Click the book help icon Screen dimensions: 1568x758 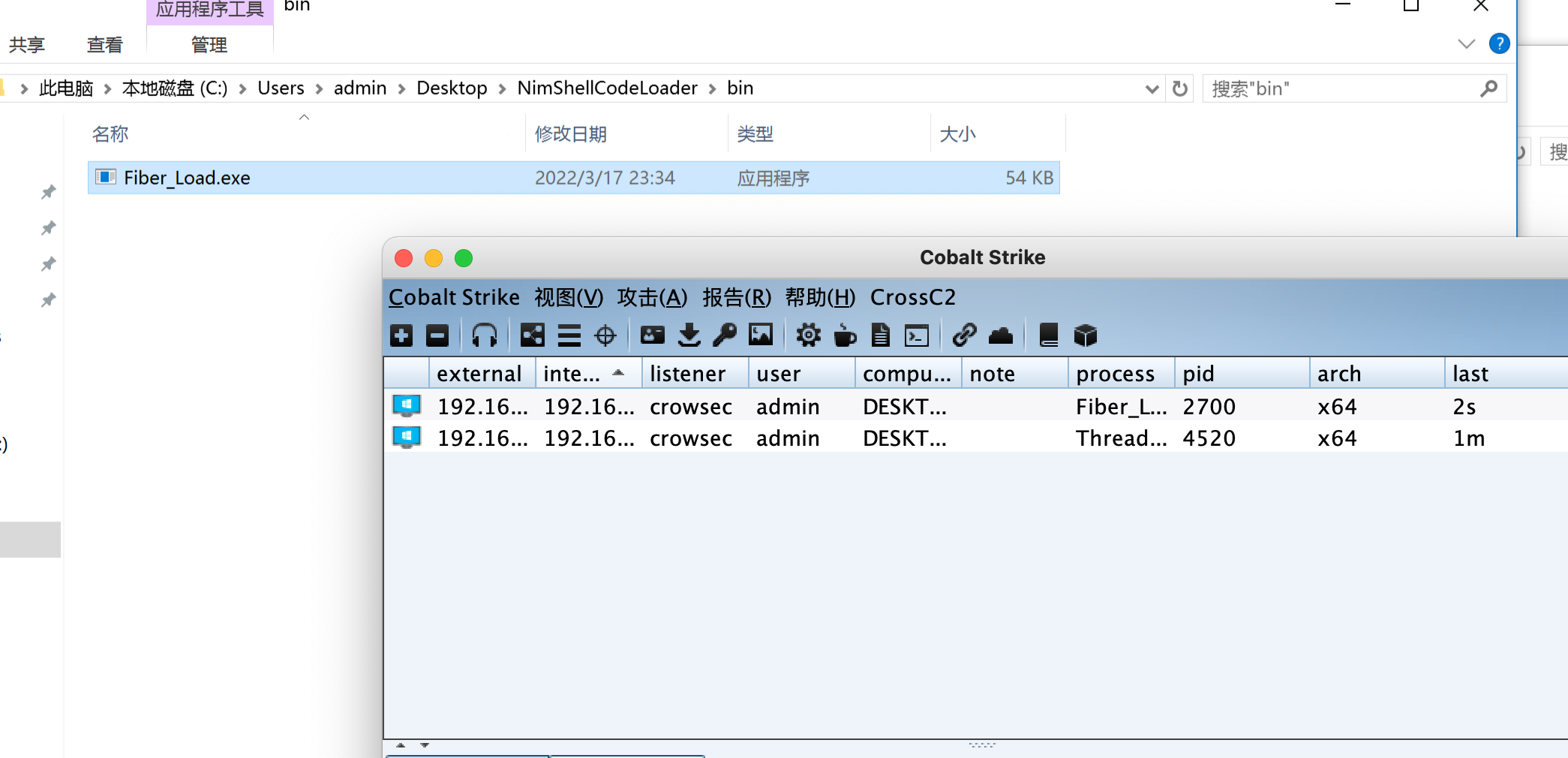click(1049, 335)
